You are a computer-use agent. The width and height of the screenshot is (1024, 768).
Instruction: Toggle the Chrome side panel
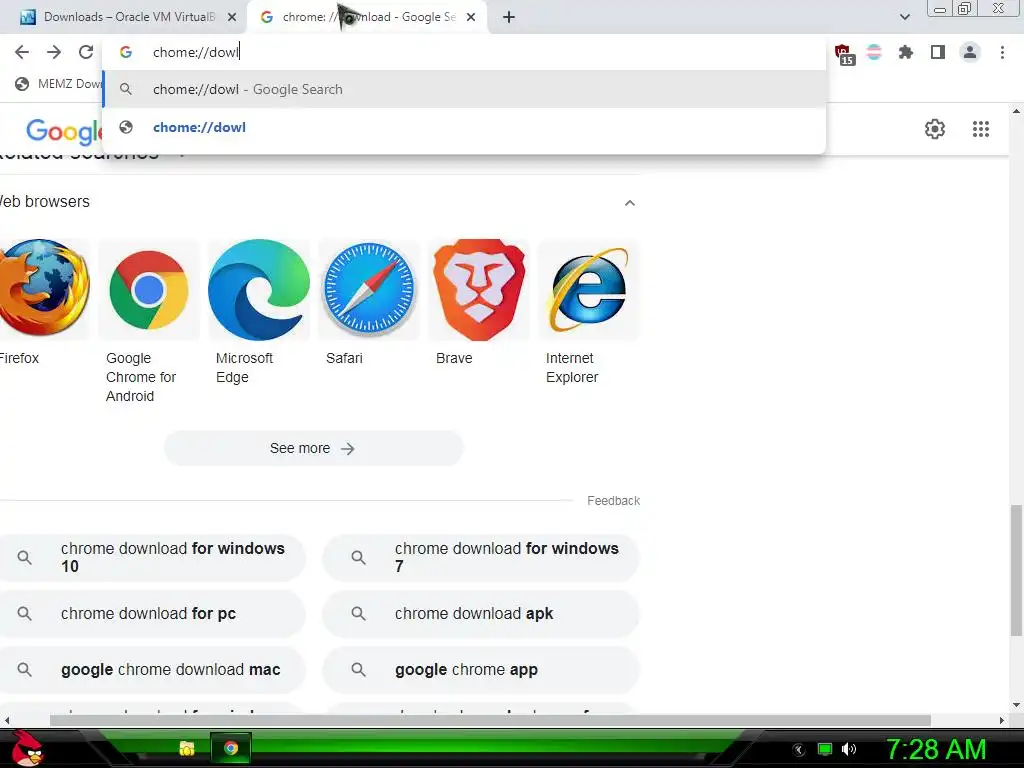(x=938, y=52)
